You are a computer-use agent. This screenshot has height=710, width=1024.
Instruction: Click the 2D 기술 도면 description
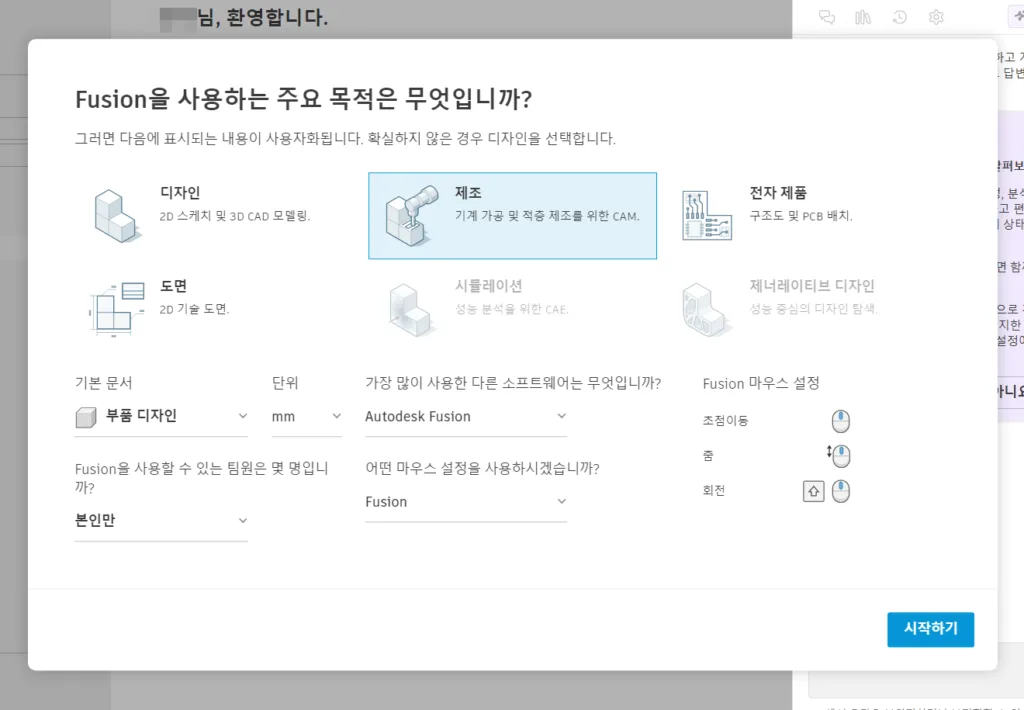click(x=195, y=309)
